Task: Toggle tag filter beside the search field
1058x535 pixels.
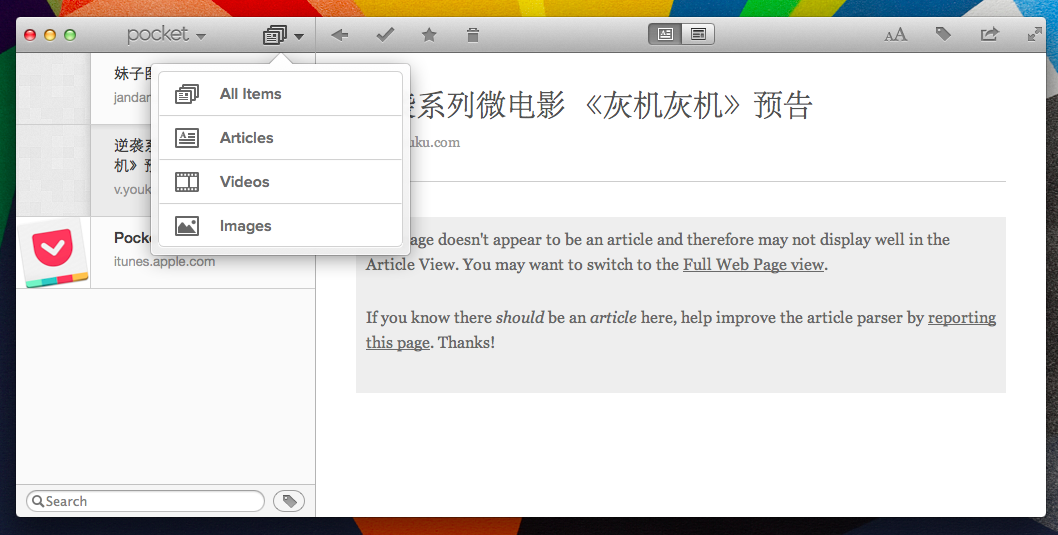Action: click(289, 501)
